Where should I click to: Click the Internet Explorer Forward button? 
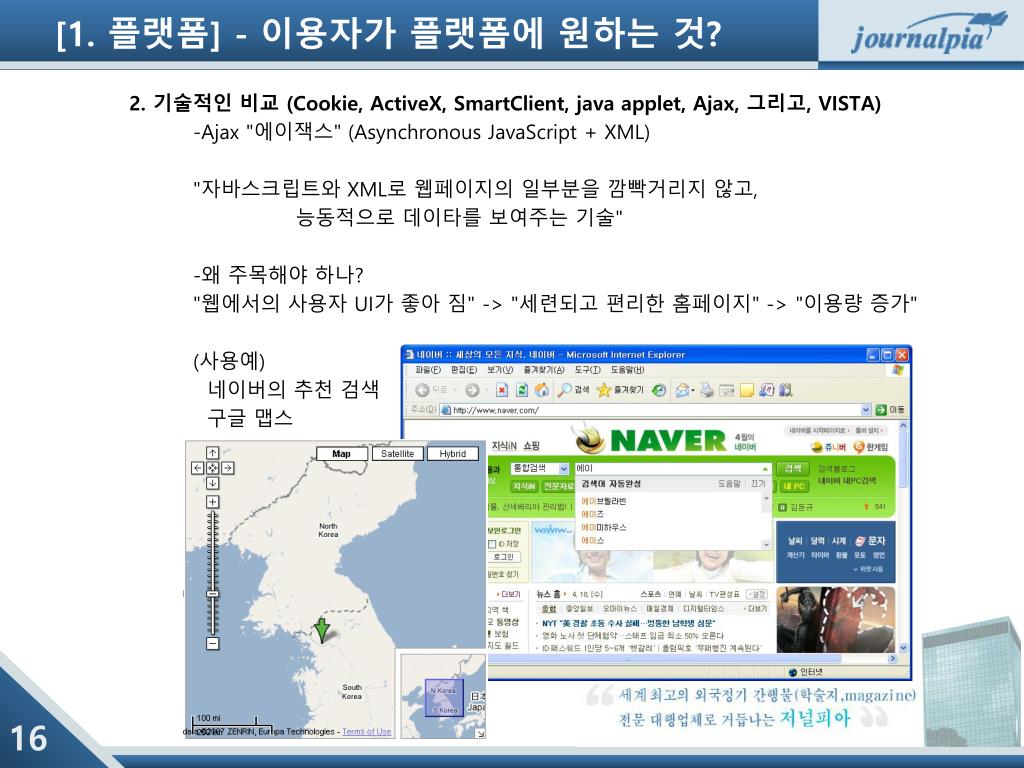click(x=472, y=390)
